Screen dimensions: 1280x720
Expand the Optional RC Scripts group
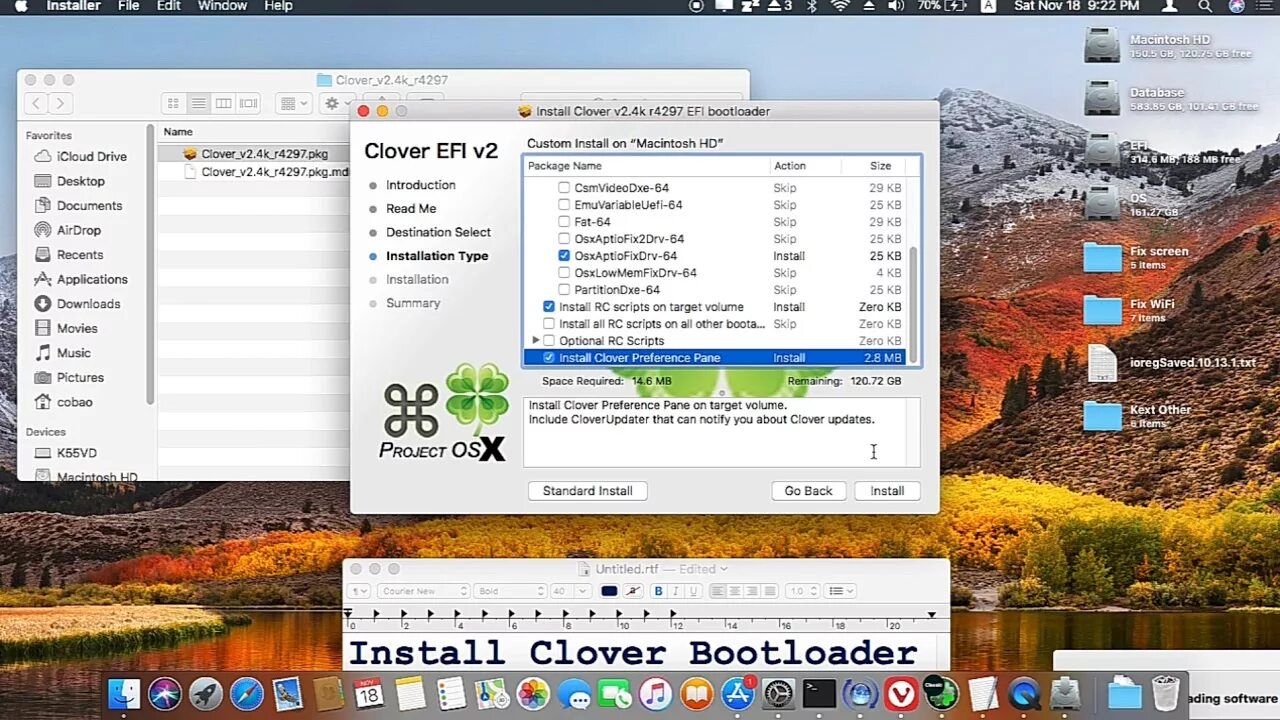point(536,341)
